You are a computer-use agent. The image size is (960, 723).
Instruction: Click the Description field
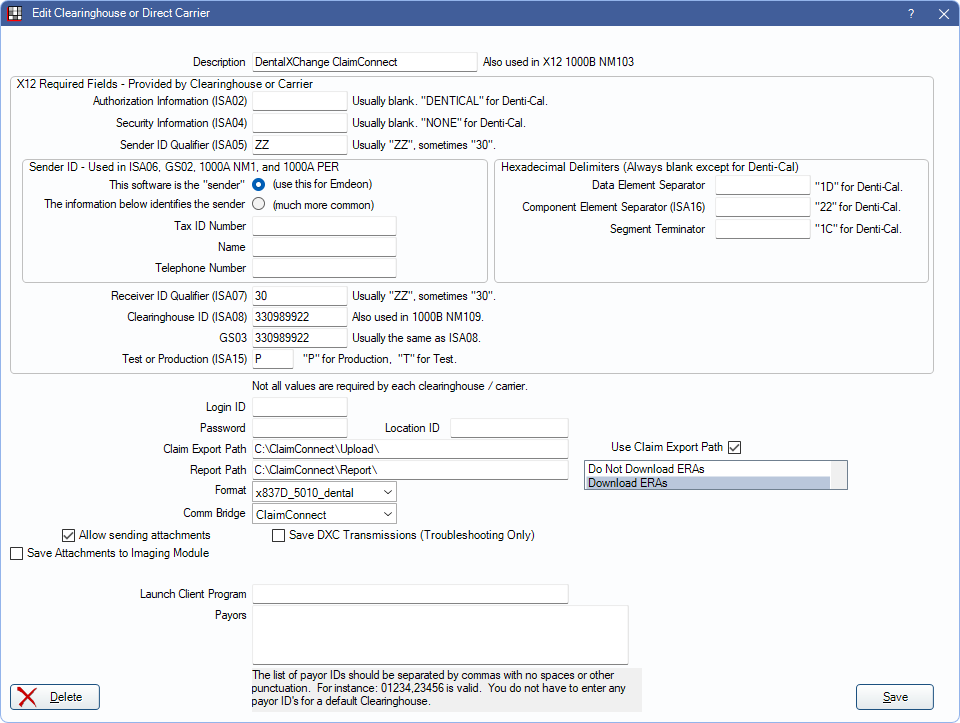pos(364,62)
